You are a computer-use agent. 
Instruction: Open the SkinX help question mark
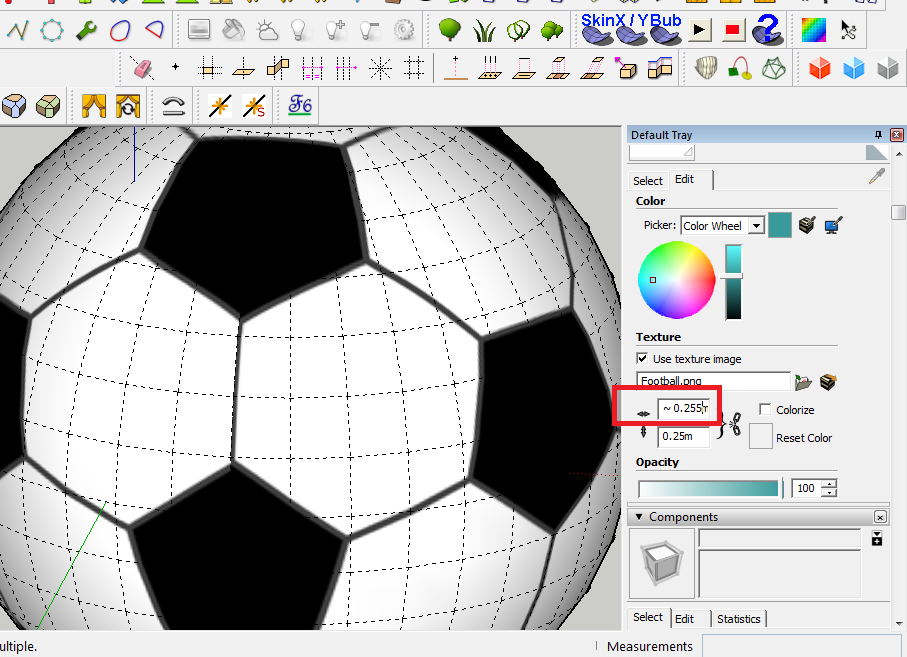point(768,29)
